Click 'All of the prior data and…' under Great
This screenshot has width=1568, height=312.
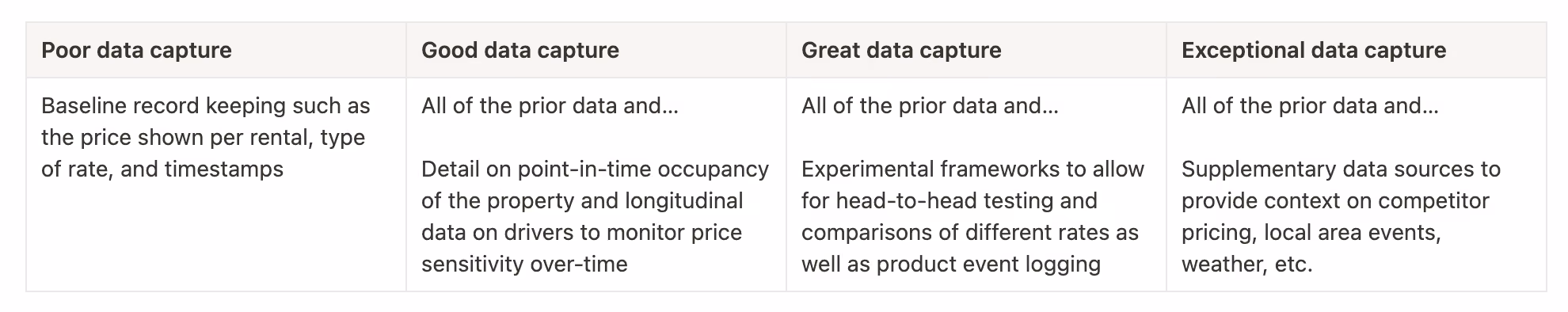click(930, 105)
